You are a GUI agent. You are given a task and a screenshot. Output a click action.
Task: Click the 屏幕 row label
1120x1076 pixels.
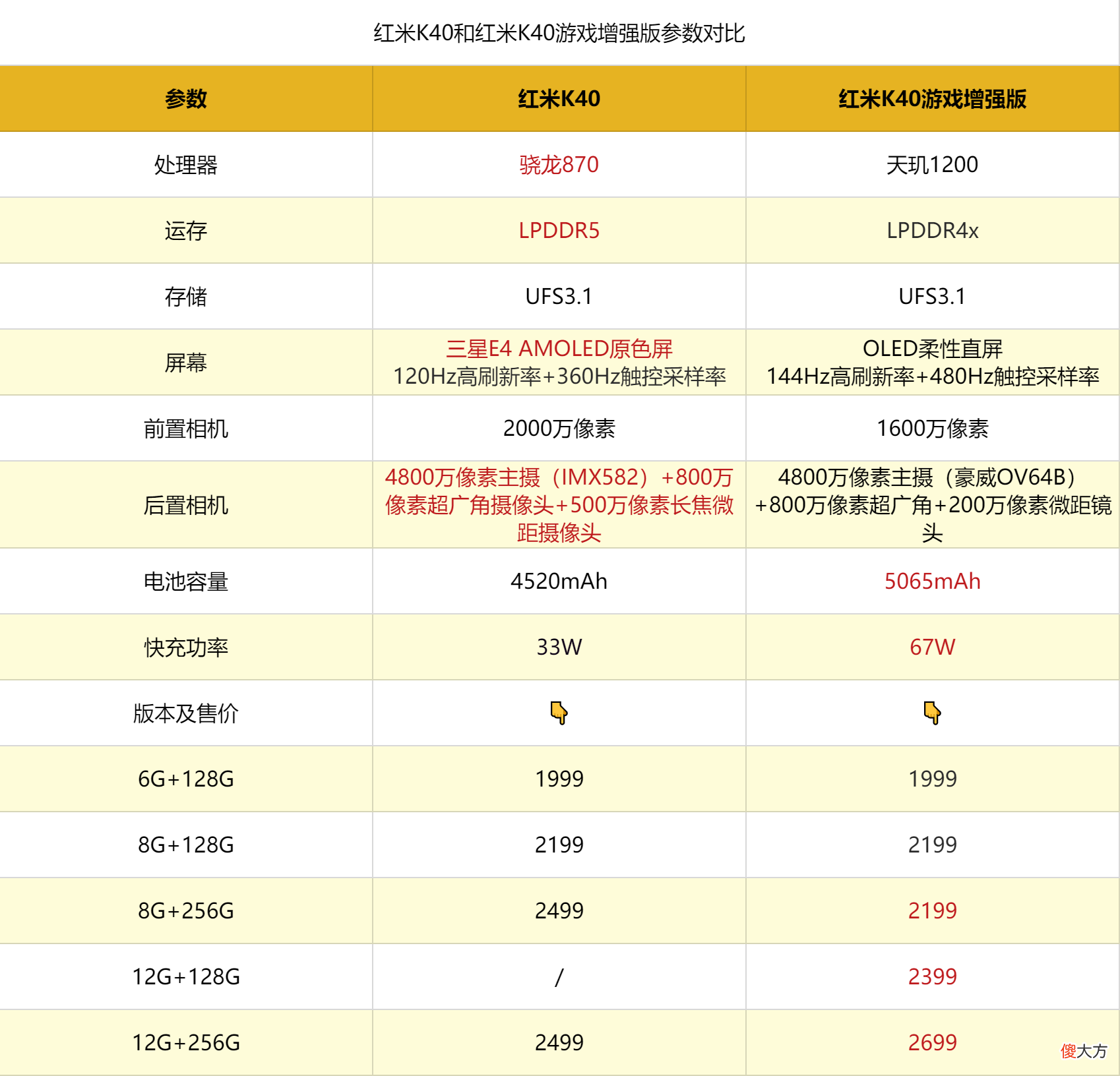click(186, 363)
